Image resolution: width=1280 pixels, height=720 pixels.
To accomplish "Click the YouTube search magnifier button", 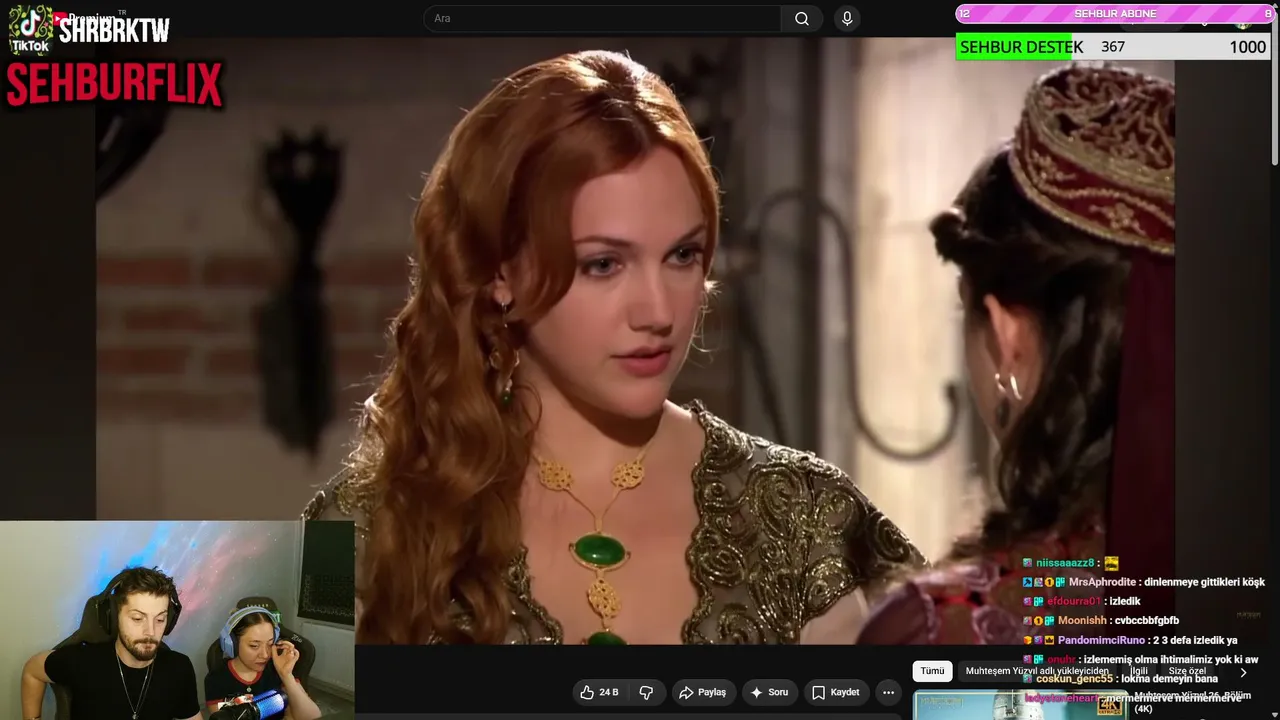I will (x=802, y=19).
